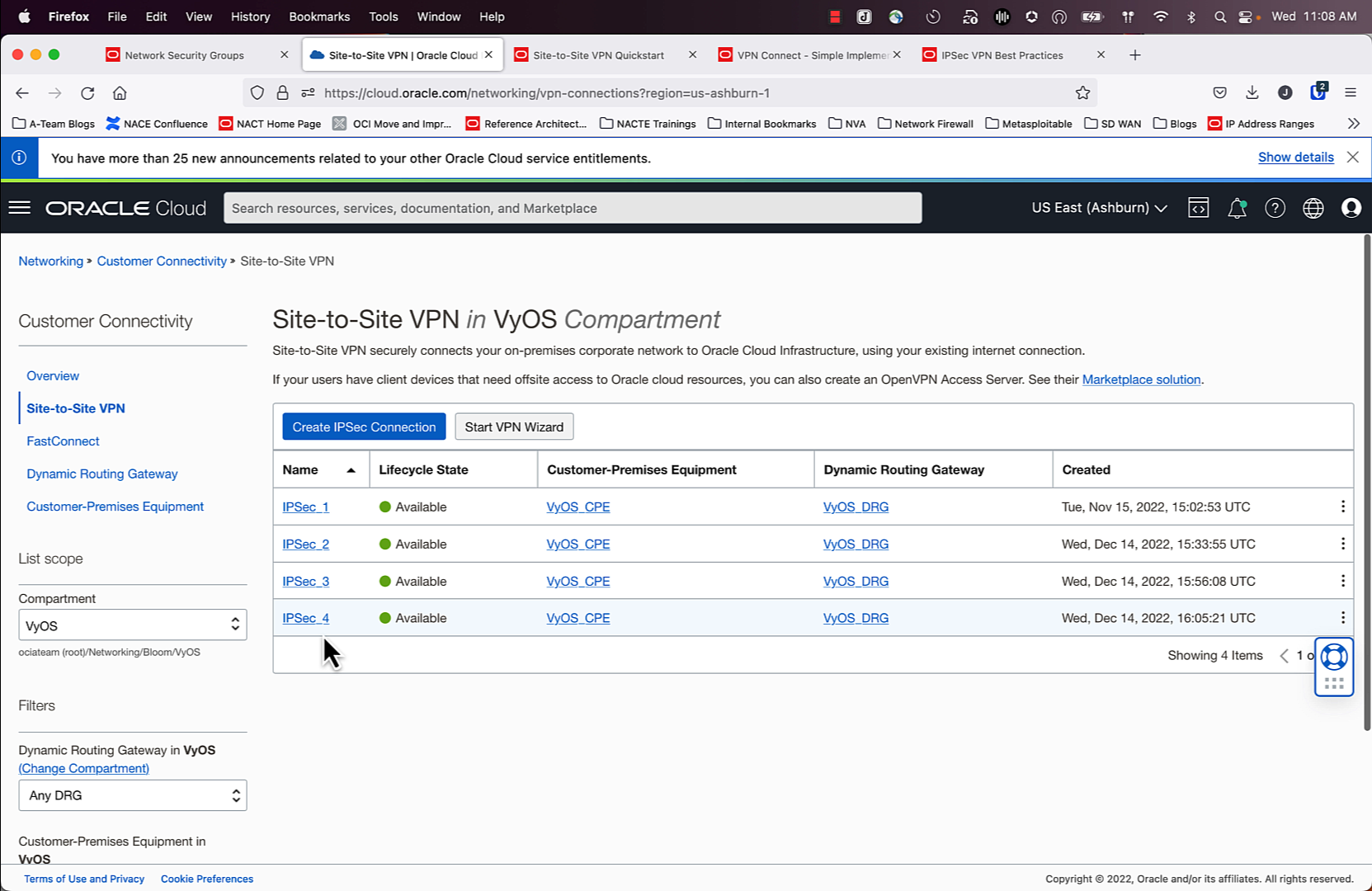Open the Bookmarks menu in menu bar
Screen dimensions: 1372x891
(318, 16)
